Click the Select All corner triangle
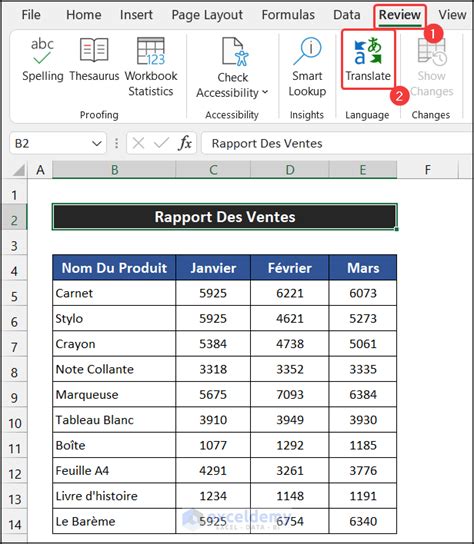 click(19, 170)
